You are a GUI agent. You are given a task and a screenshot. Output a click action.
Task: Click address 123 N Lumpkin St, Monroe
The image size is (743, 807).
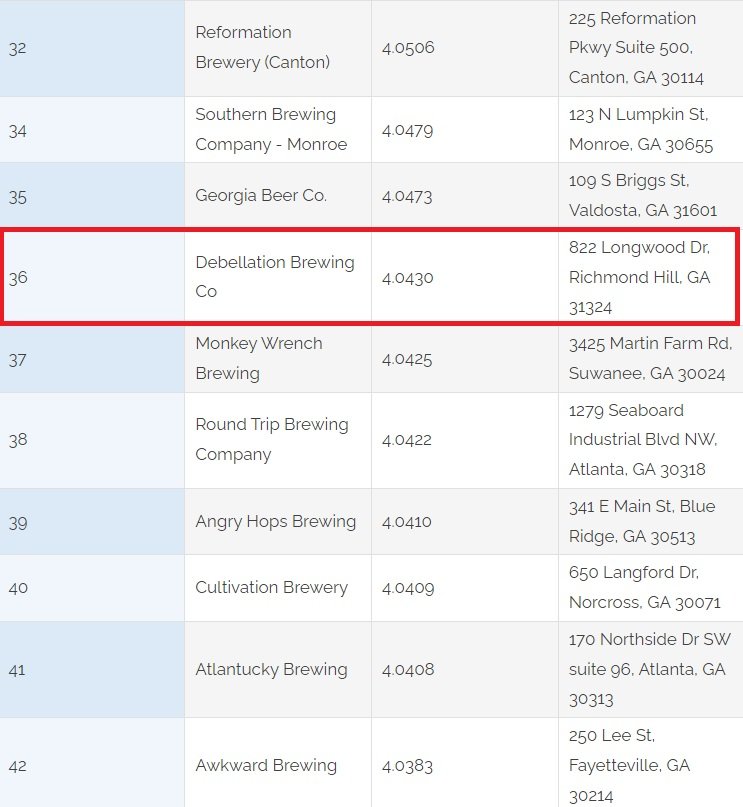[641, 129]
